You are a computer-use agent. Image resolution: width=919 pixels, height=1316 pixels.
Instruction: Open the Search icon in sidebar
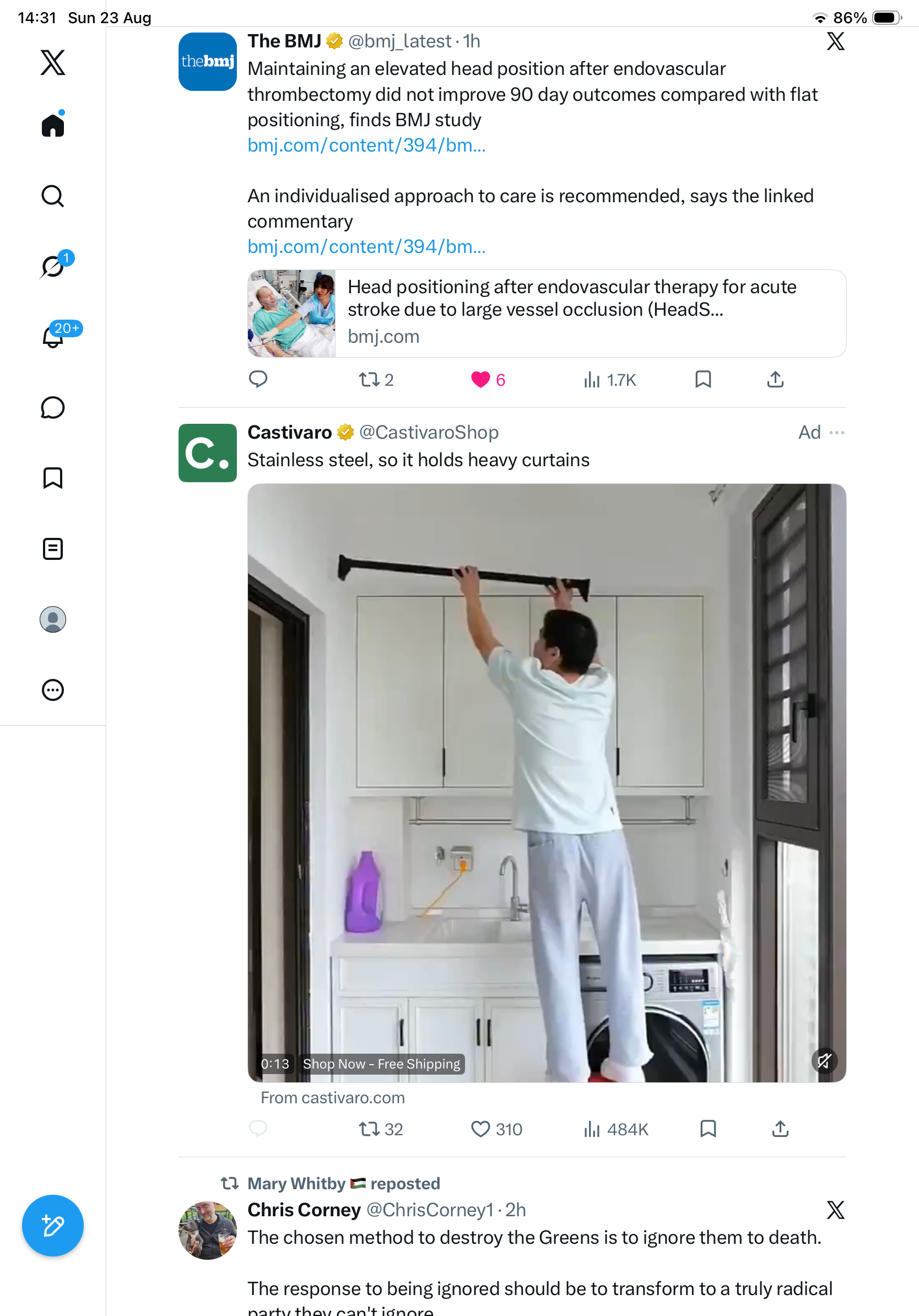[x=53, y=196]
